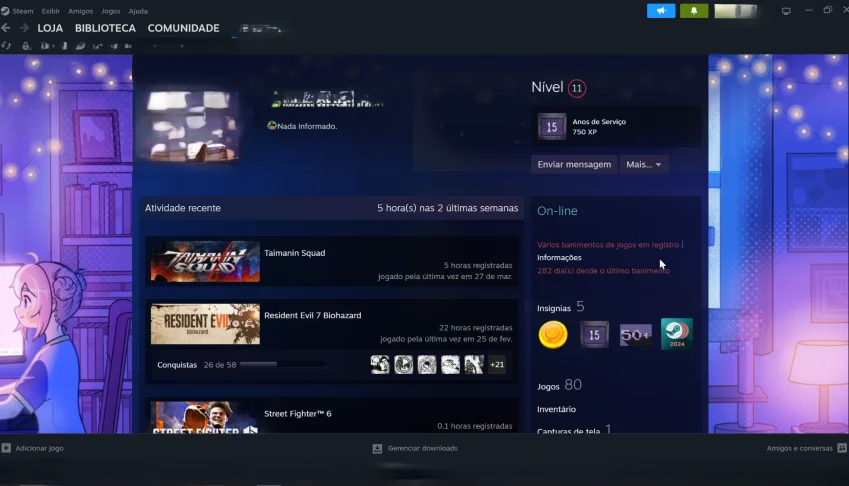Click the level 11 badge circle
849x486 pixels.
(x=577, y=88)
